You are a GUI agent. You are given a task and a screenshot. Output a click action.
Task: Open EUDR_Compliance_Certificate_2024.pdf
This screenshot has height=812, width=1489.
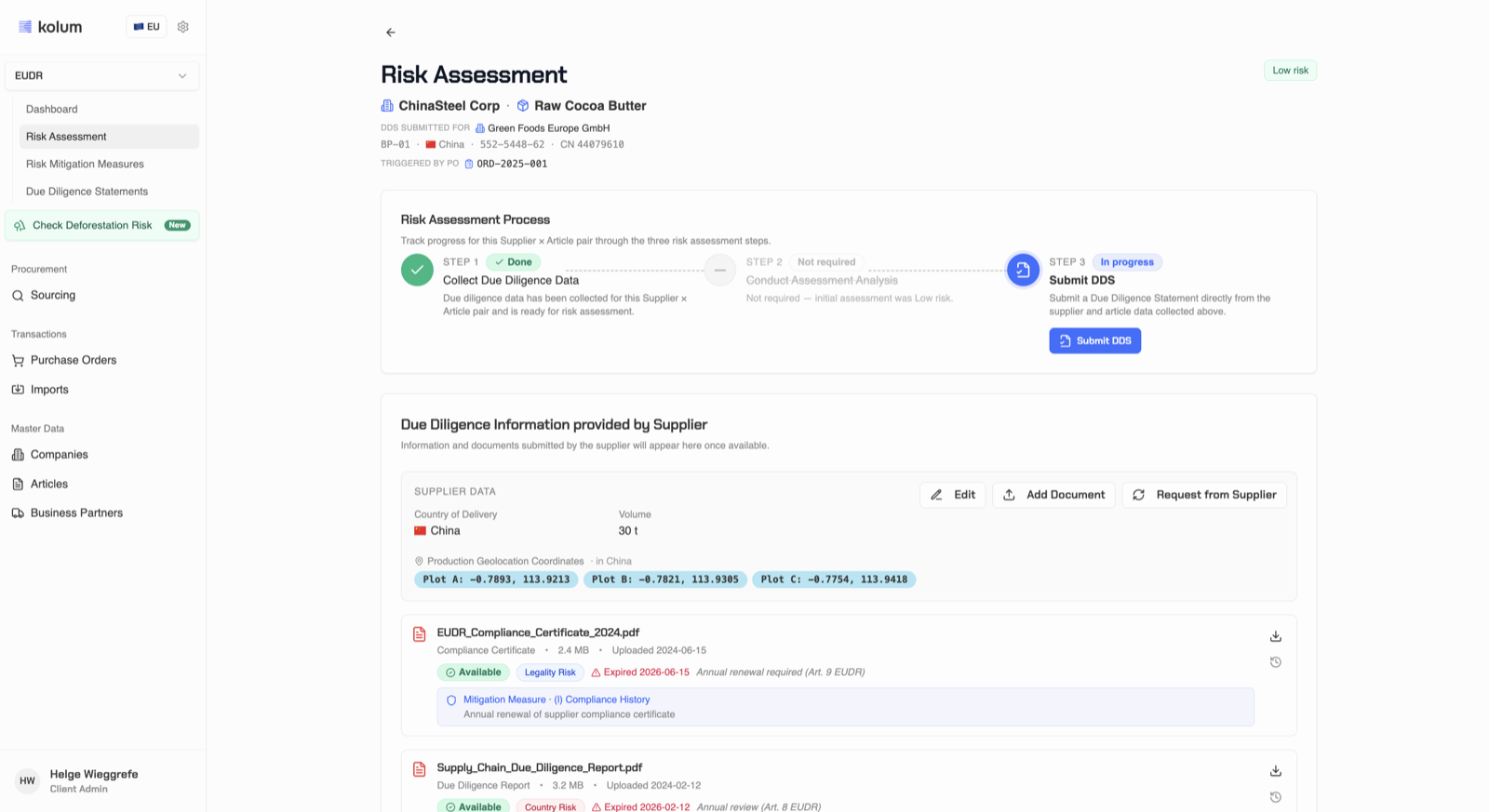[538, 632]
